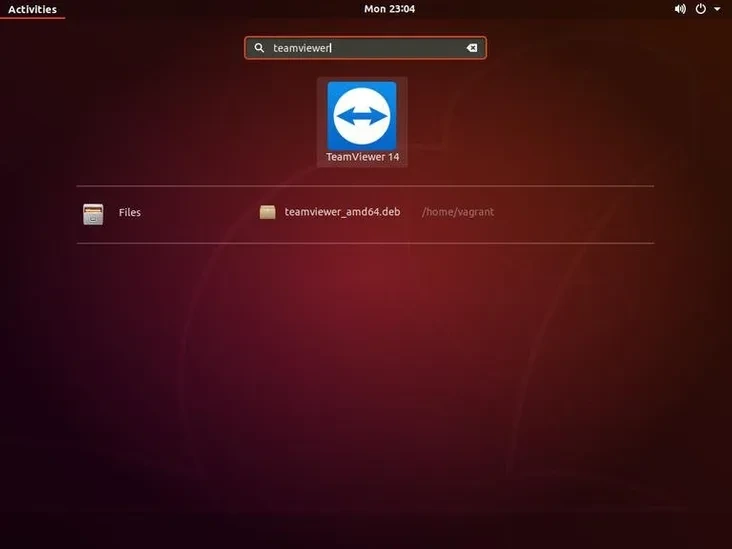732x549 pixels.
Task: Open the volume speaker icon in top bar
Action: [680, 9]
